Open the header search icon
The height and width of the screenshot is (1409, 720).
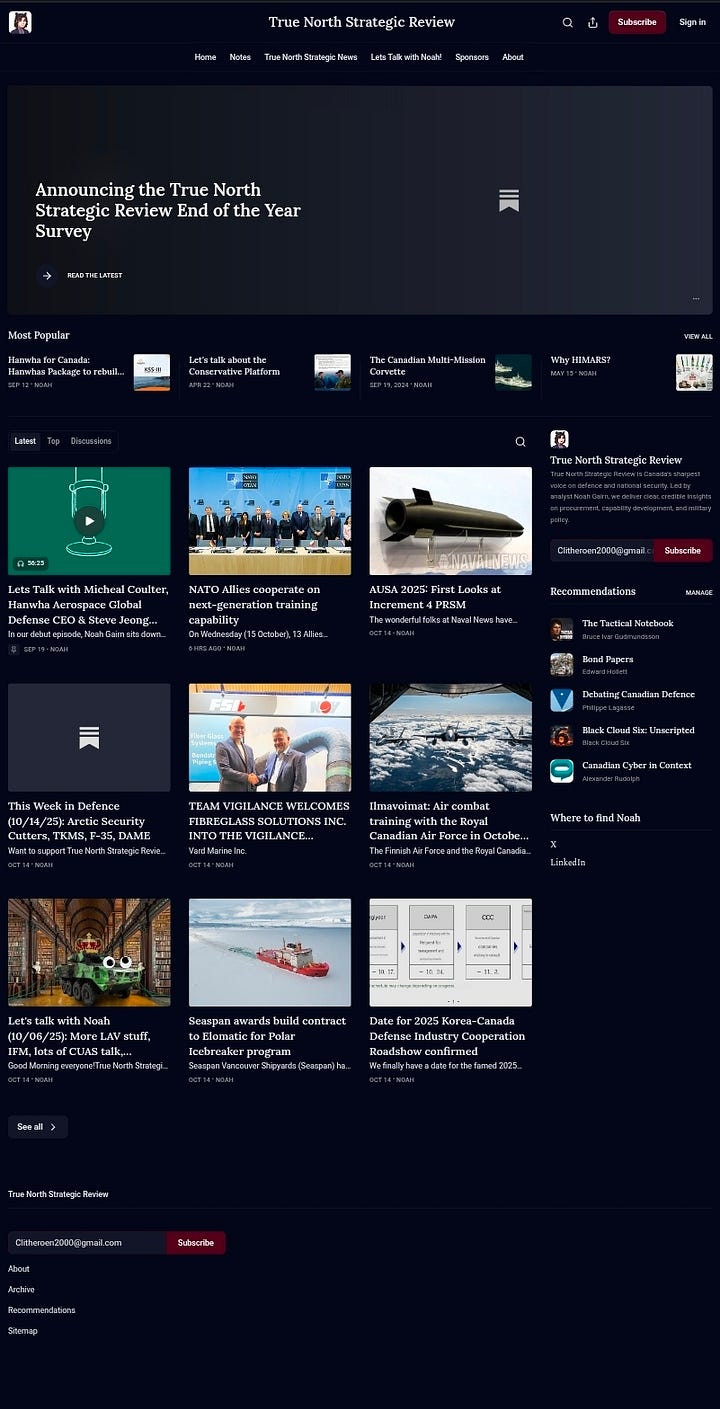click(567, 22)
